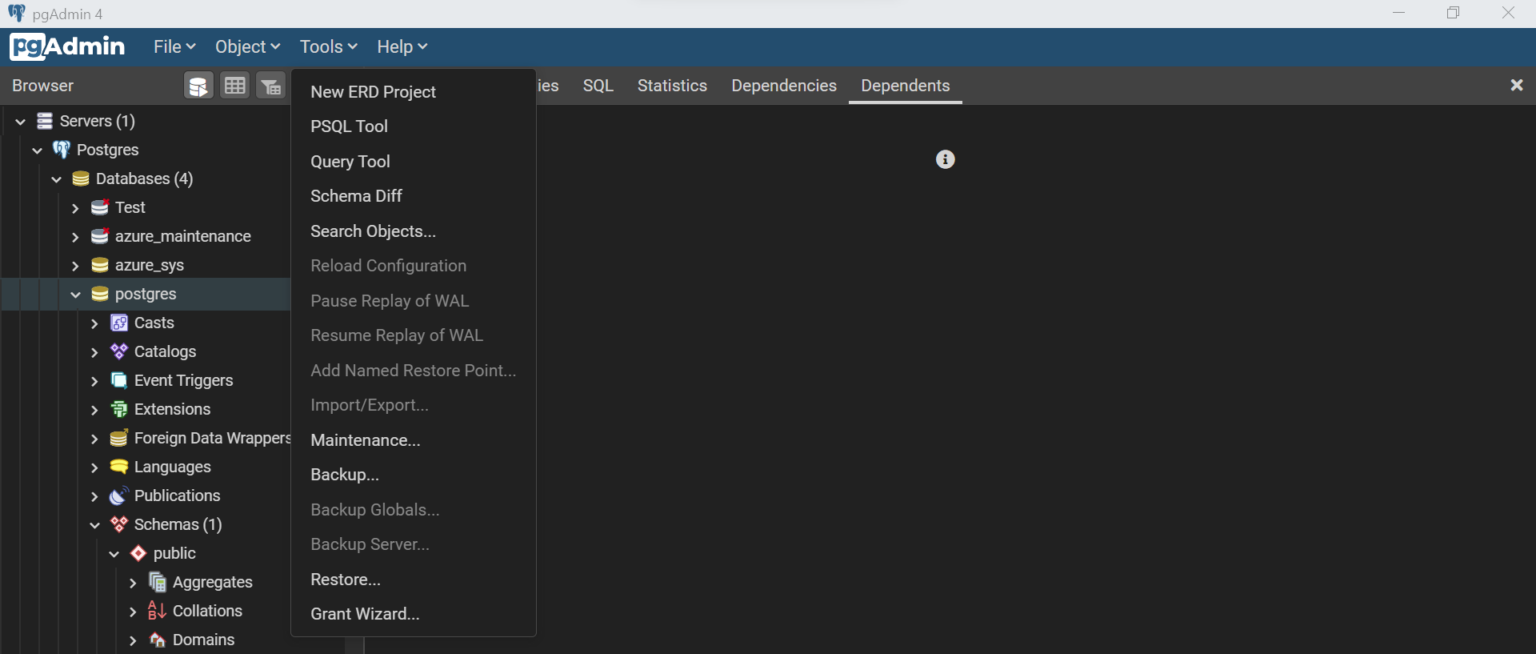Collapse the Servers (1) tree node

19,120
